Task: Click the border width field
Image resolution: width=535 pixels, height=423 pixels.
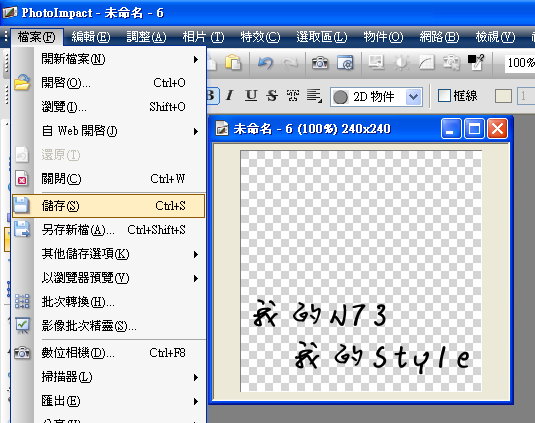Action: point(526,96)
